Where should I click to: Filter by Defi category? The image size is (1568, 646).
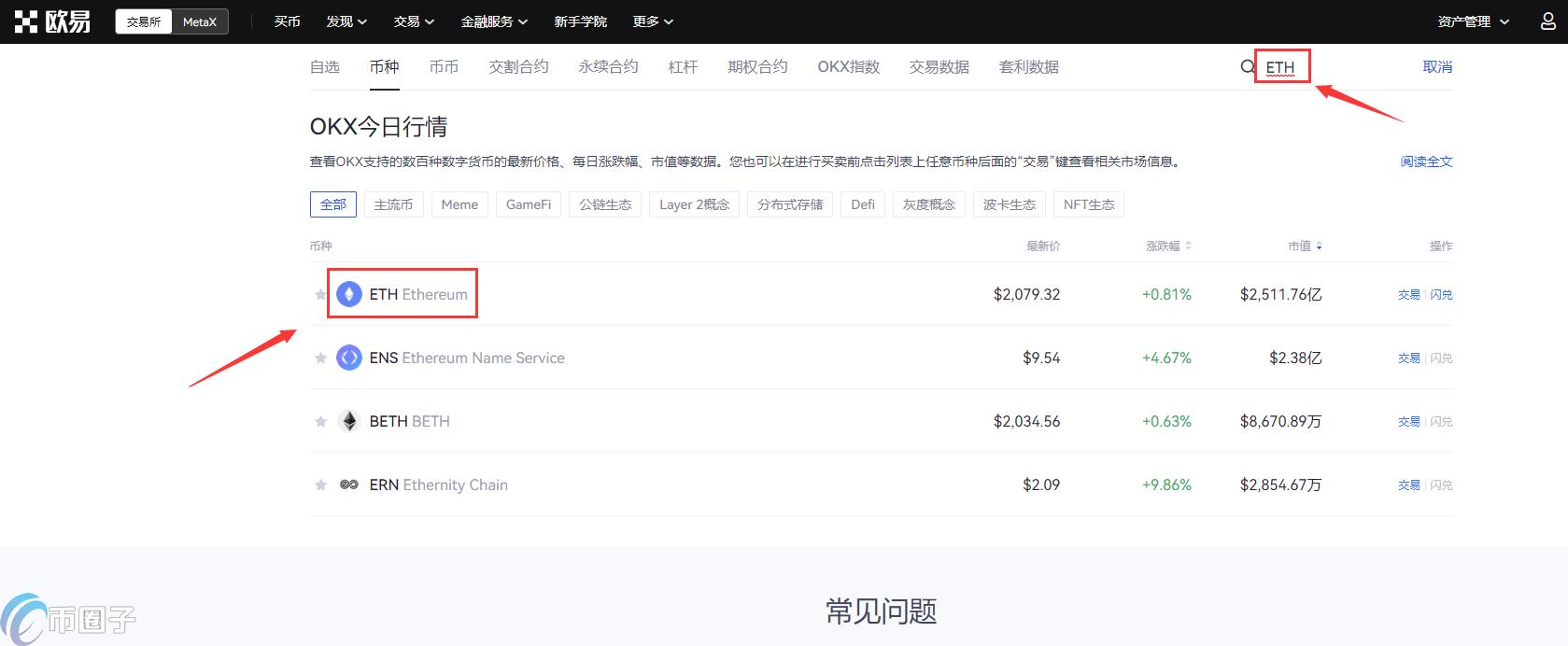(863, 204)
